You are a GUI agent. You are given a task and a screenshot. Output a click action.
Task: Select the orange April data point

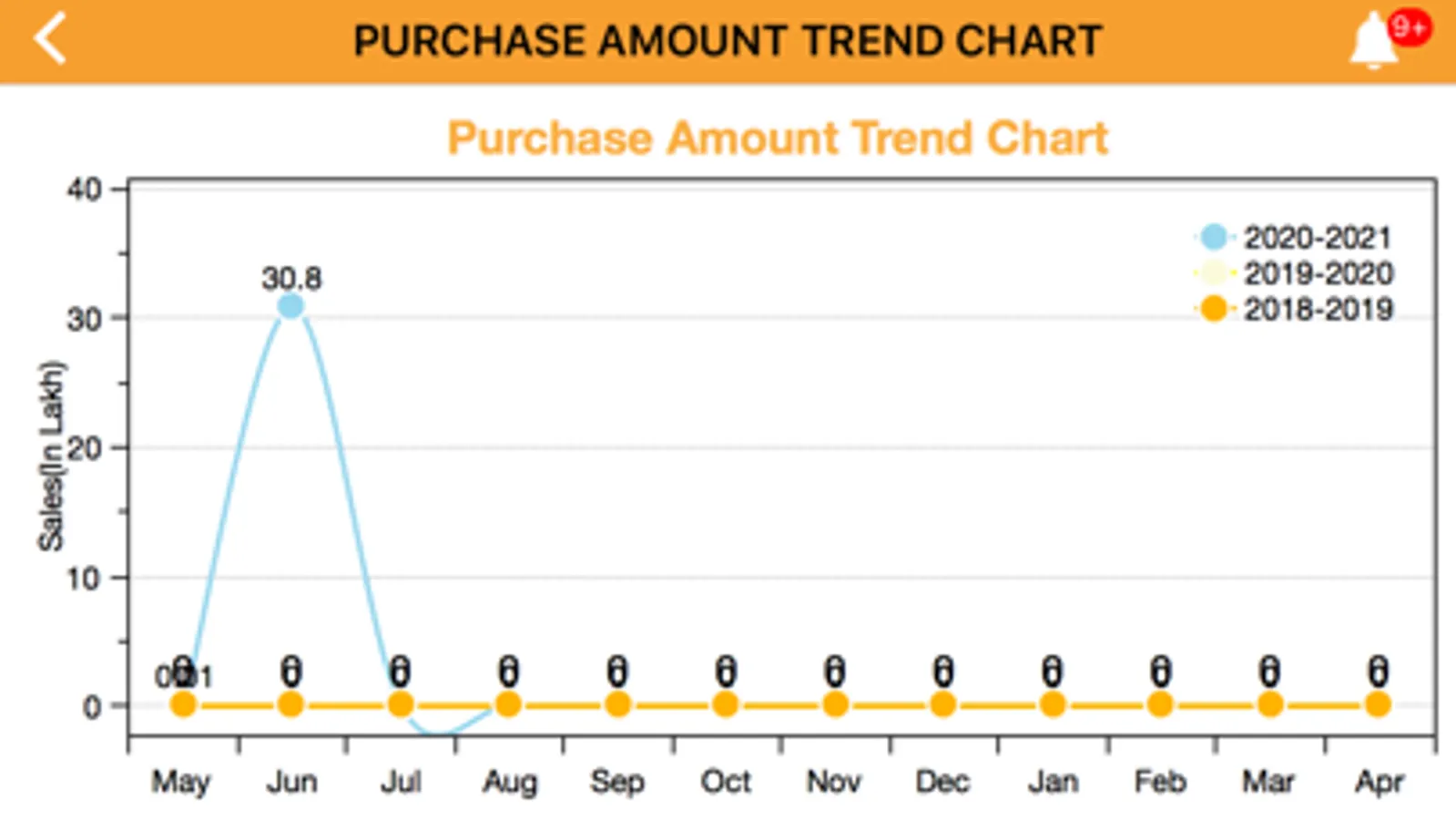1378,704
